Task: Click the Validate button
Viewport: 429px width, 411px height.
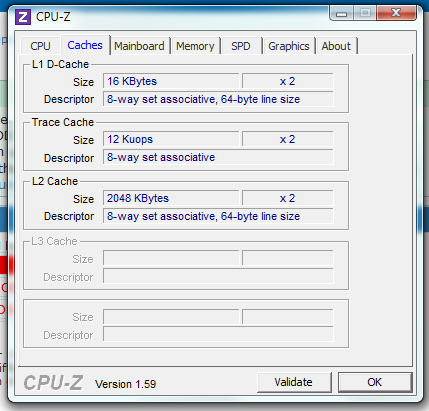Action: click(293, 382)
